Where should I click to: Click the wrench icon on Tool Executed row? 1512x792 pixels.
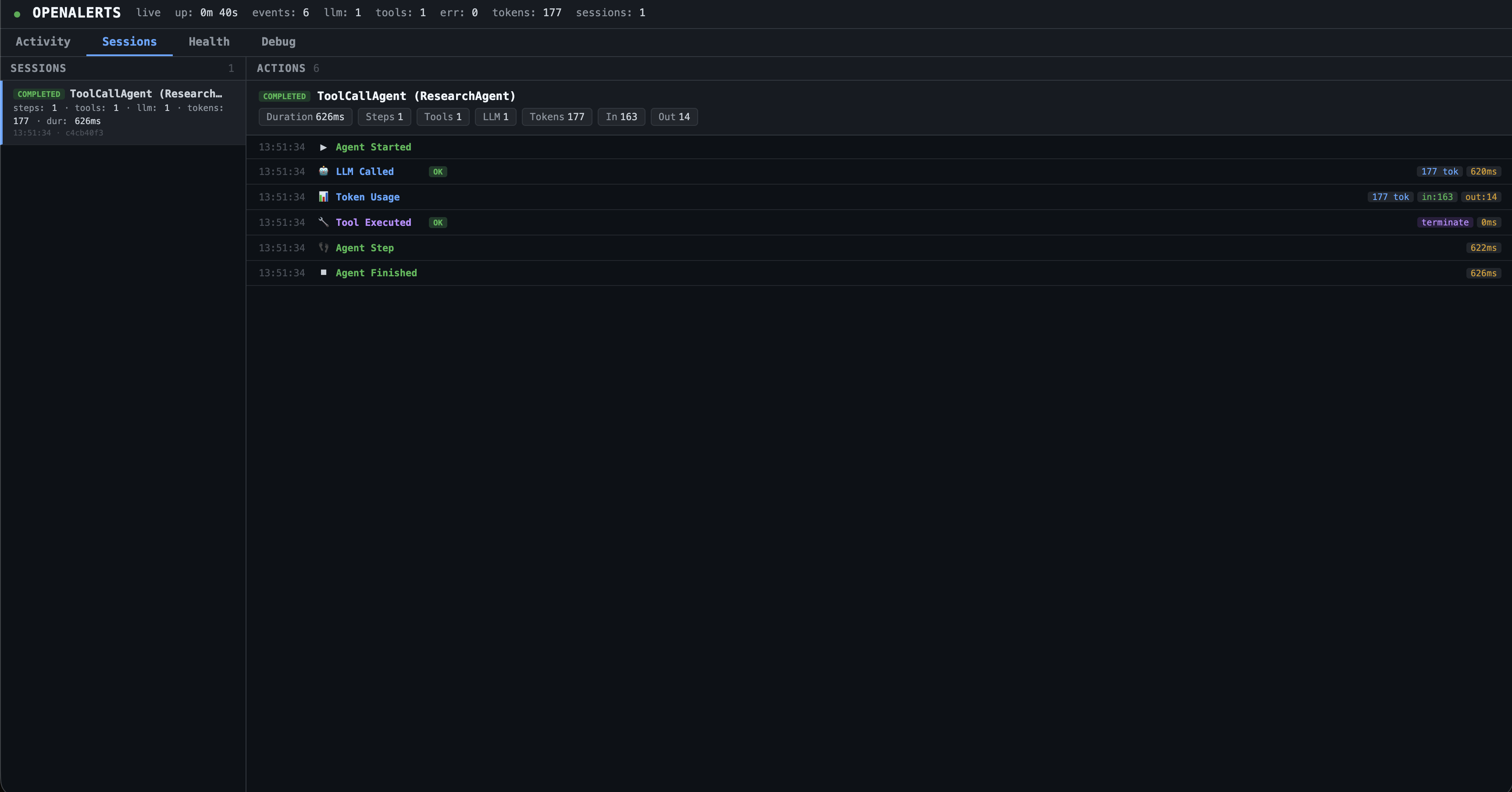pyautogui.click(x=324, y=222)
